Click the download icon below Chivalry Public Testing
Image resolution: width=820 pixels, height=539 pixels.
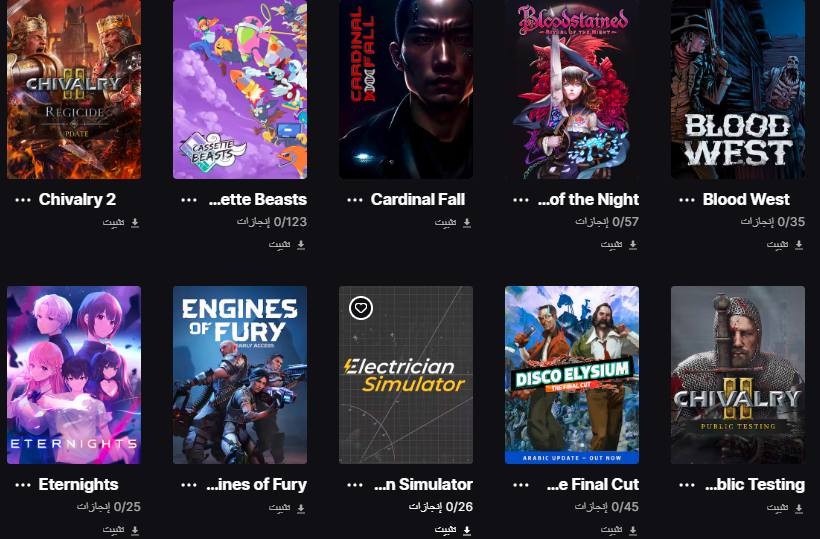click(799, 508)
